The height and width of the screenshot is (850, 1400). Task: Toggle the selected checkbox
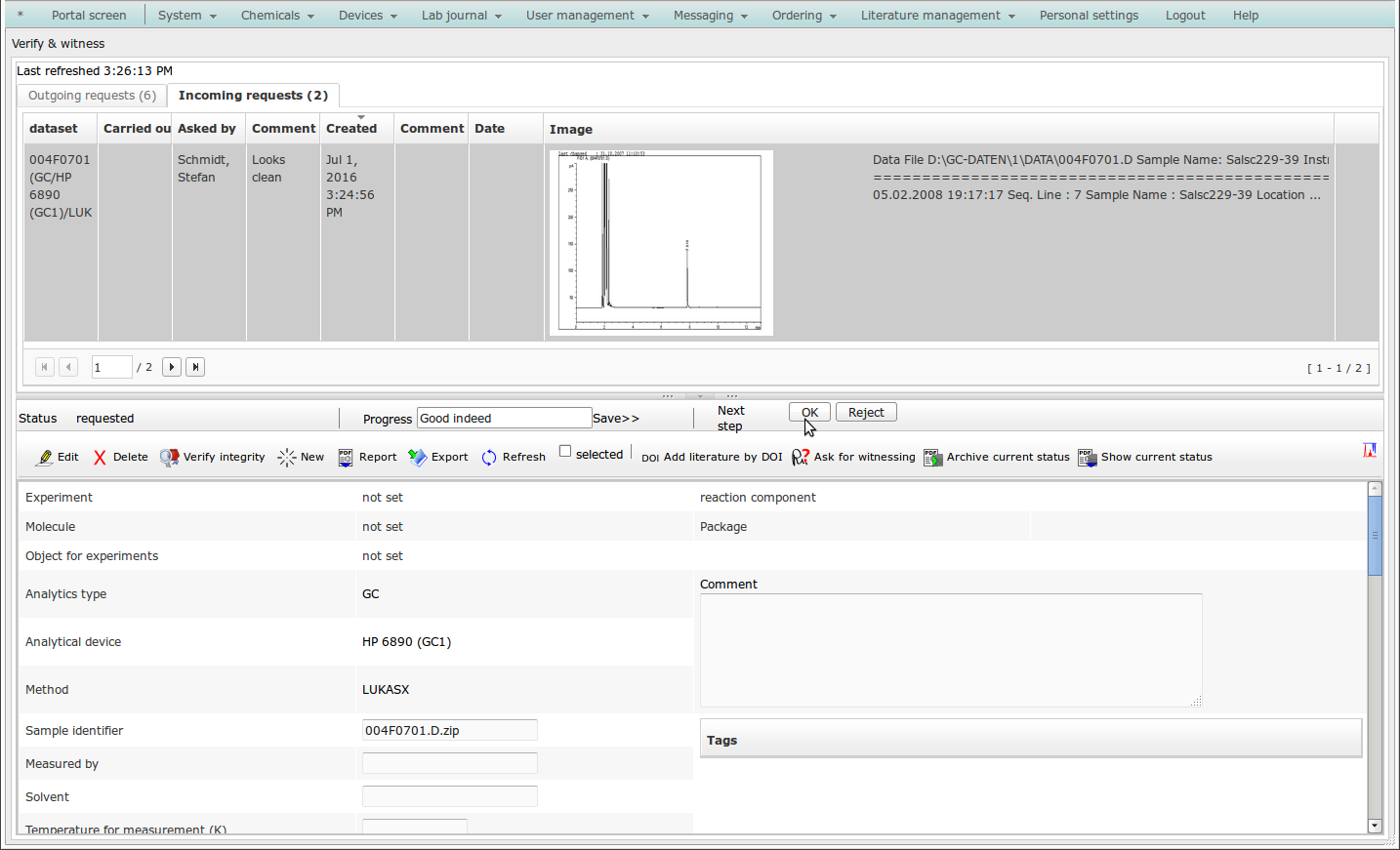click(565, 451)
